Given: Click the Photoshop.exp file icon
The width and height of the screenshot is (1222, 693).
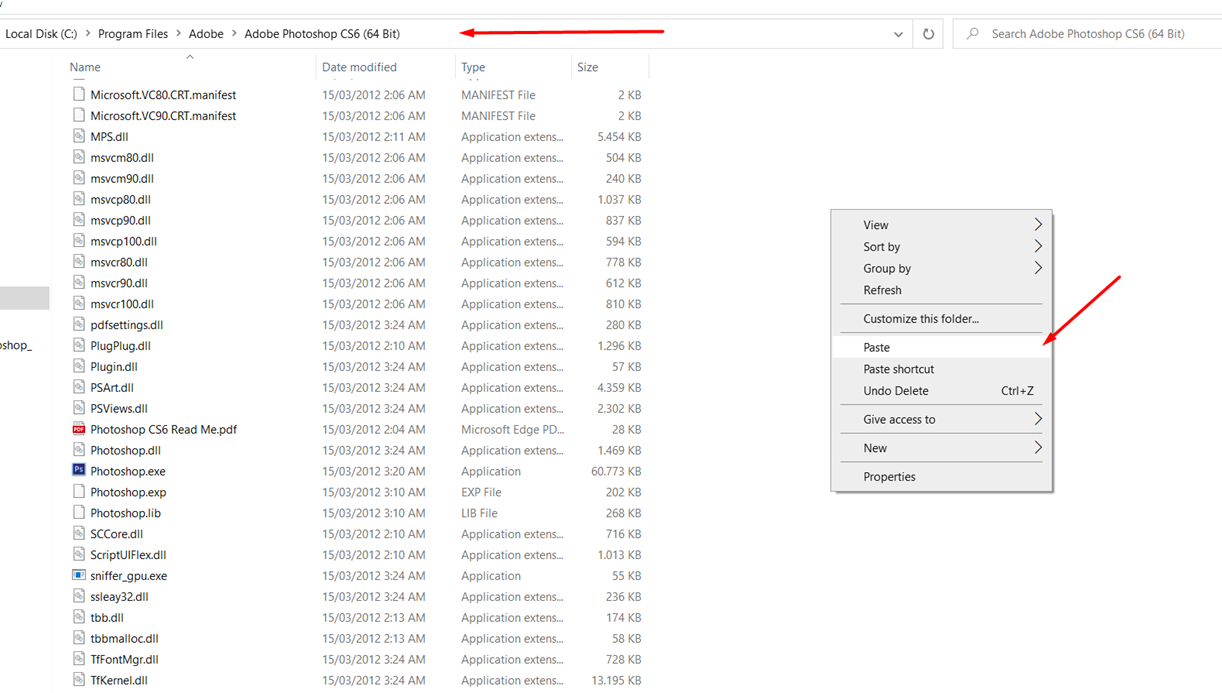Looking at the screenshot, I should tap(79, 492).
